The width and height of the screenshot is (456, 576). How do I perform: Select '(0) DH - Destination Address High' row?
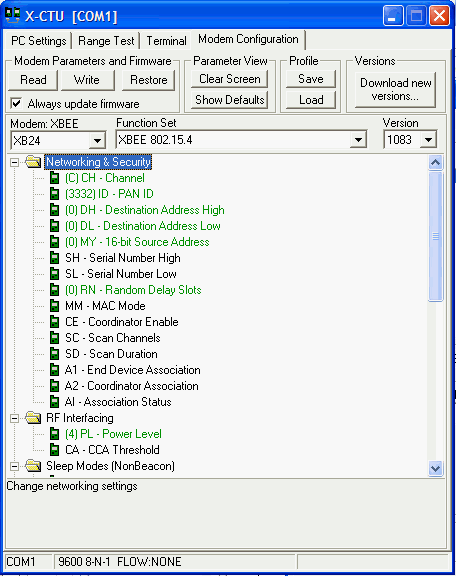tap(145, 210)
